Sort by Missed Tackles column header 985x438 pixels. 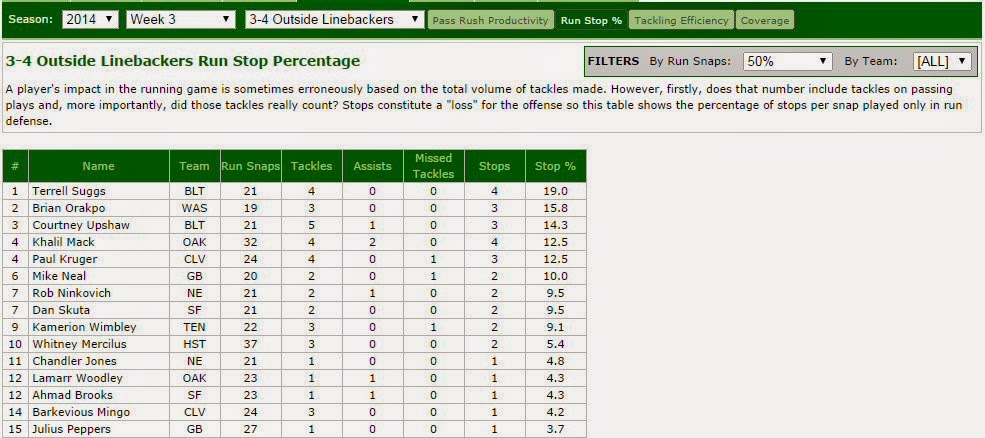433,166
